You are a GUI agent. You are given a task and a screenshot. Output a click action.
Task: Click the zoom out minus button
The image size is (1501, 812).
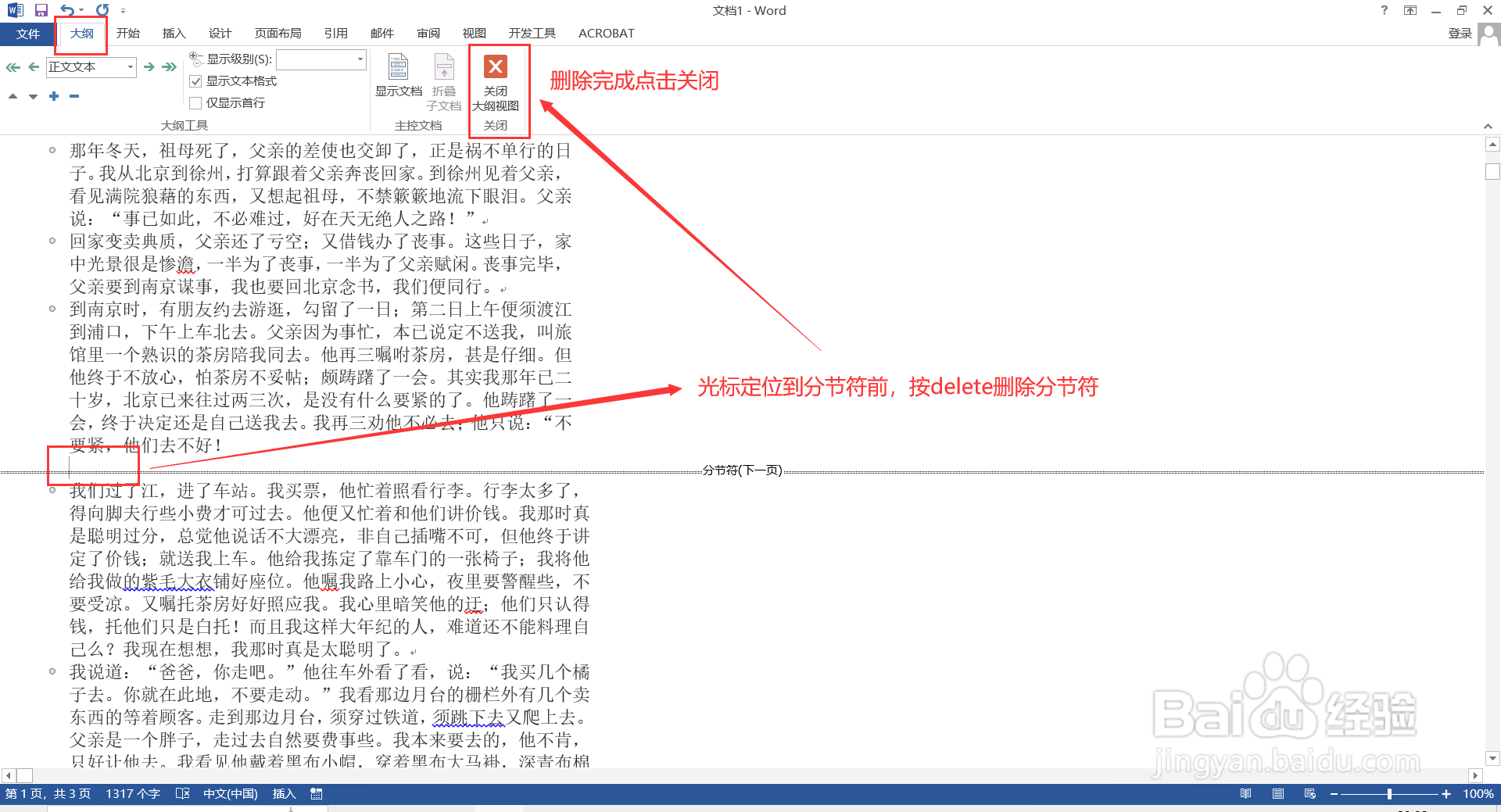click(1334, 794)
